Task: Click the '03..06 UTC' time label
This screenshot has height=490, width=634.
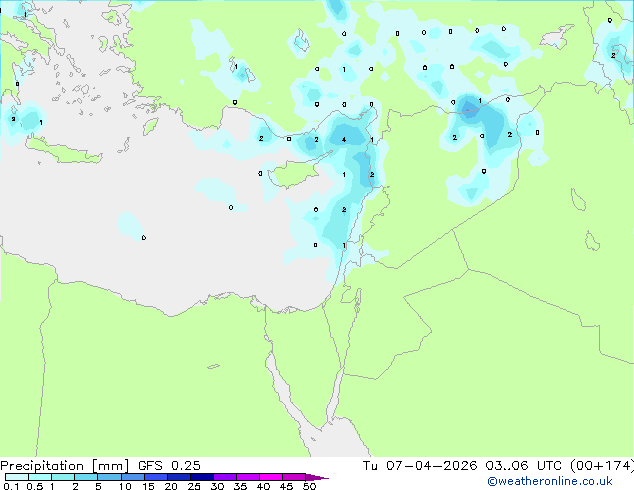Action: 523,466
